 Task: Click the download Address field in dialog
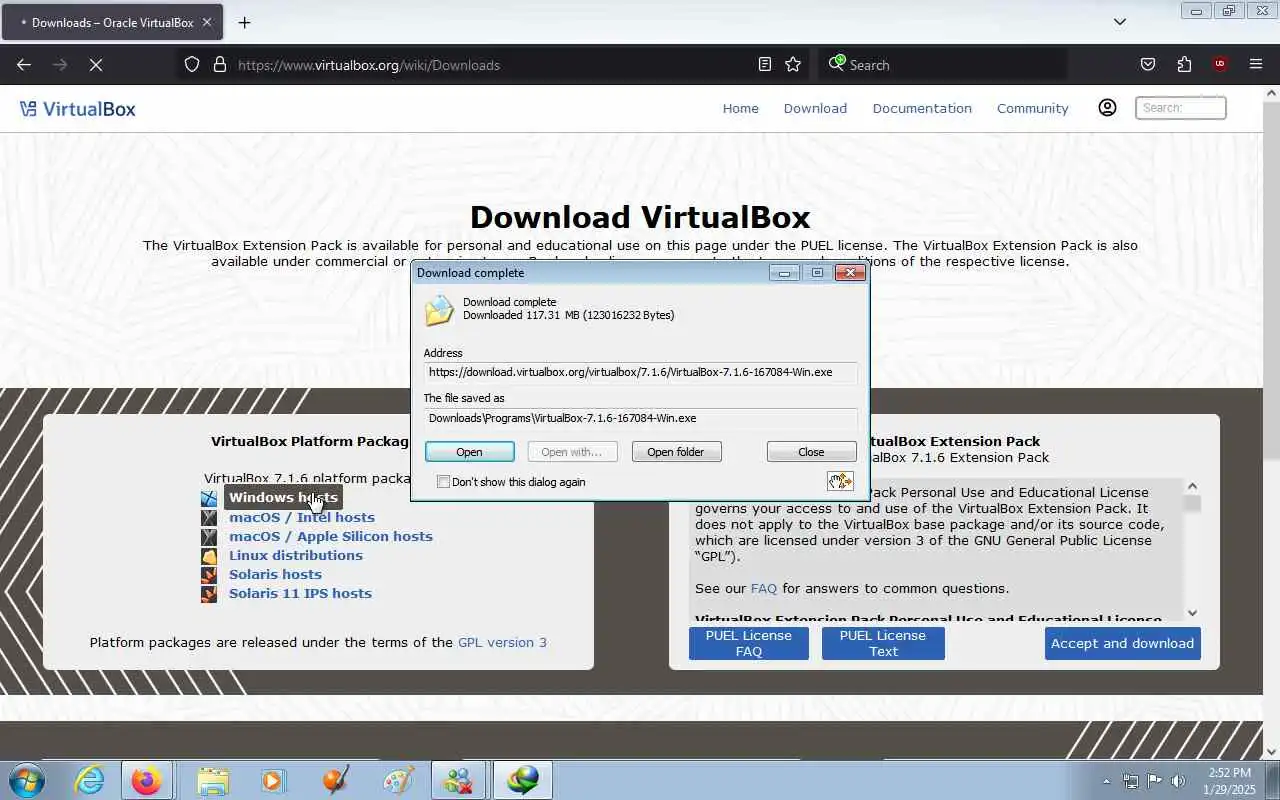coord(641,373)
